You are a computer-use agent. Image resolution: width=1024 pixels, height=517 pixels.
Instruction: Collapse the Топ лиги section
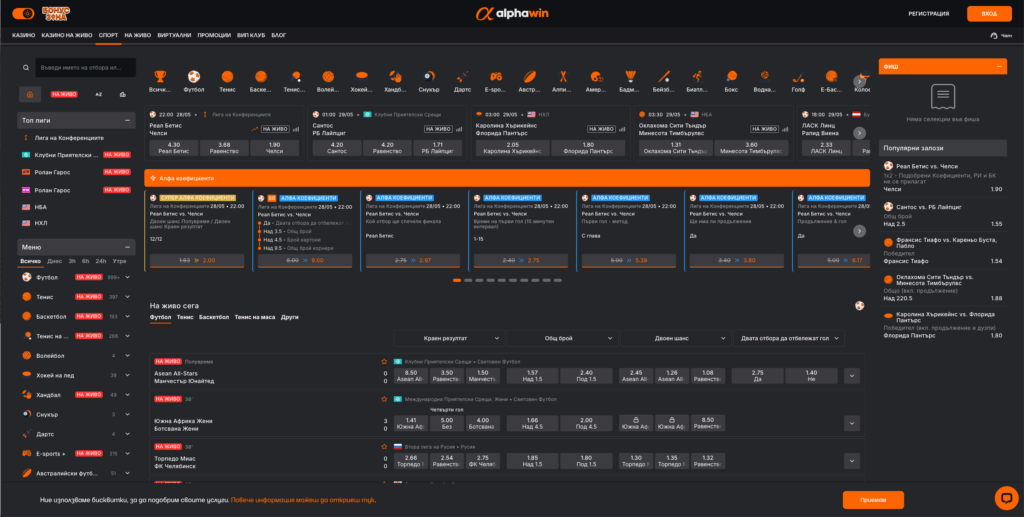point(127,120)
